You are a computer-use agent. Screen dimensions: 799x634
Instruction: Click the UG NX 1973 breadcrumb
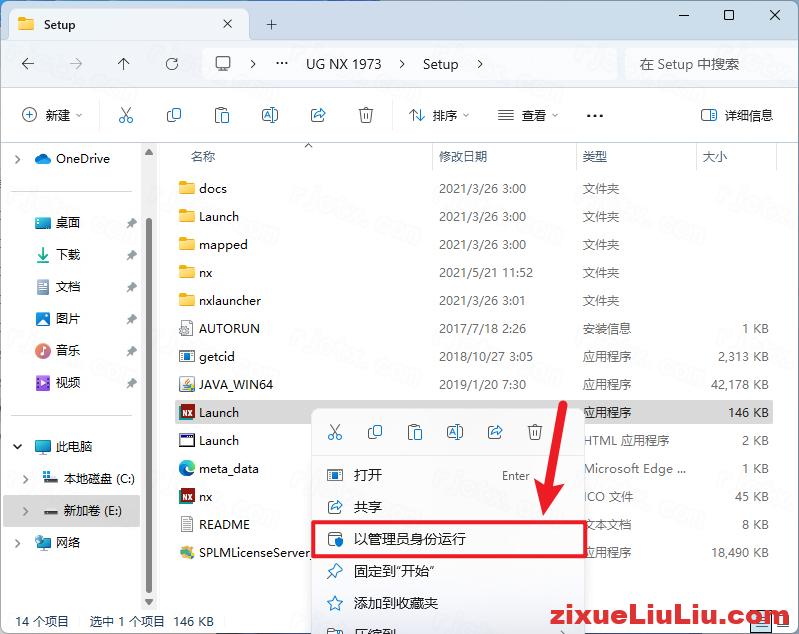[343, 64]
